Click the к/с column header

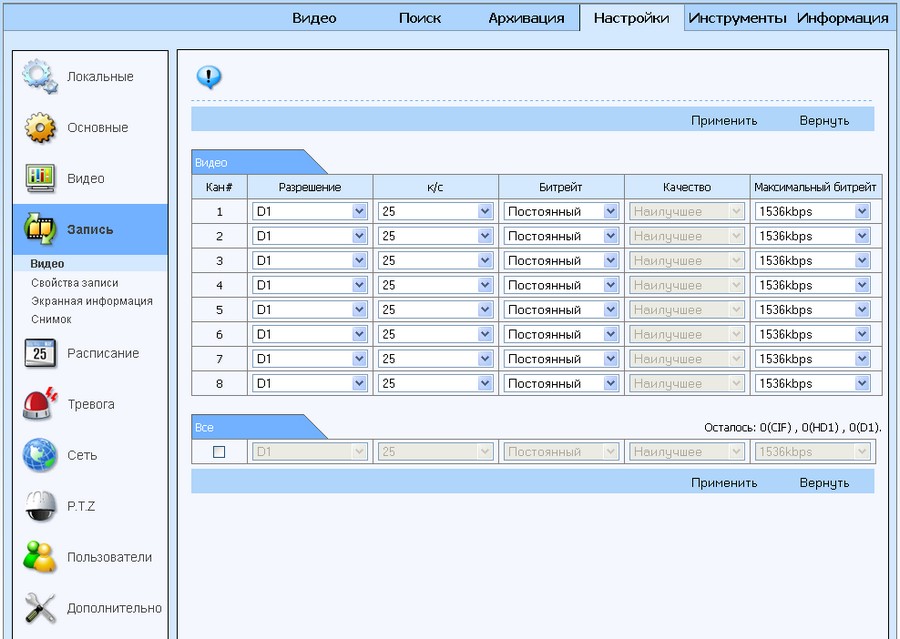coord(436,187)
